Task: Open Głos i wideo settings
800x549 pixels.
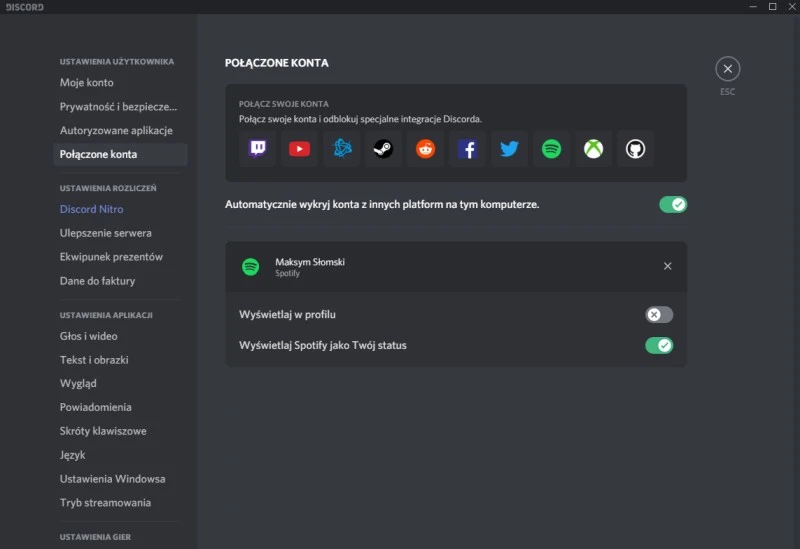Action: (120, 336)
